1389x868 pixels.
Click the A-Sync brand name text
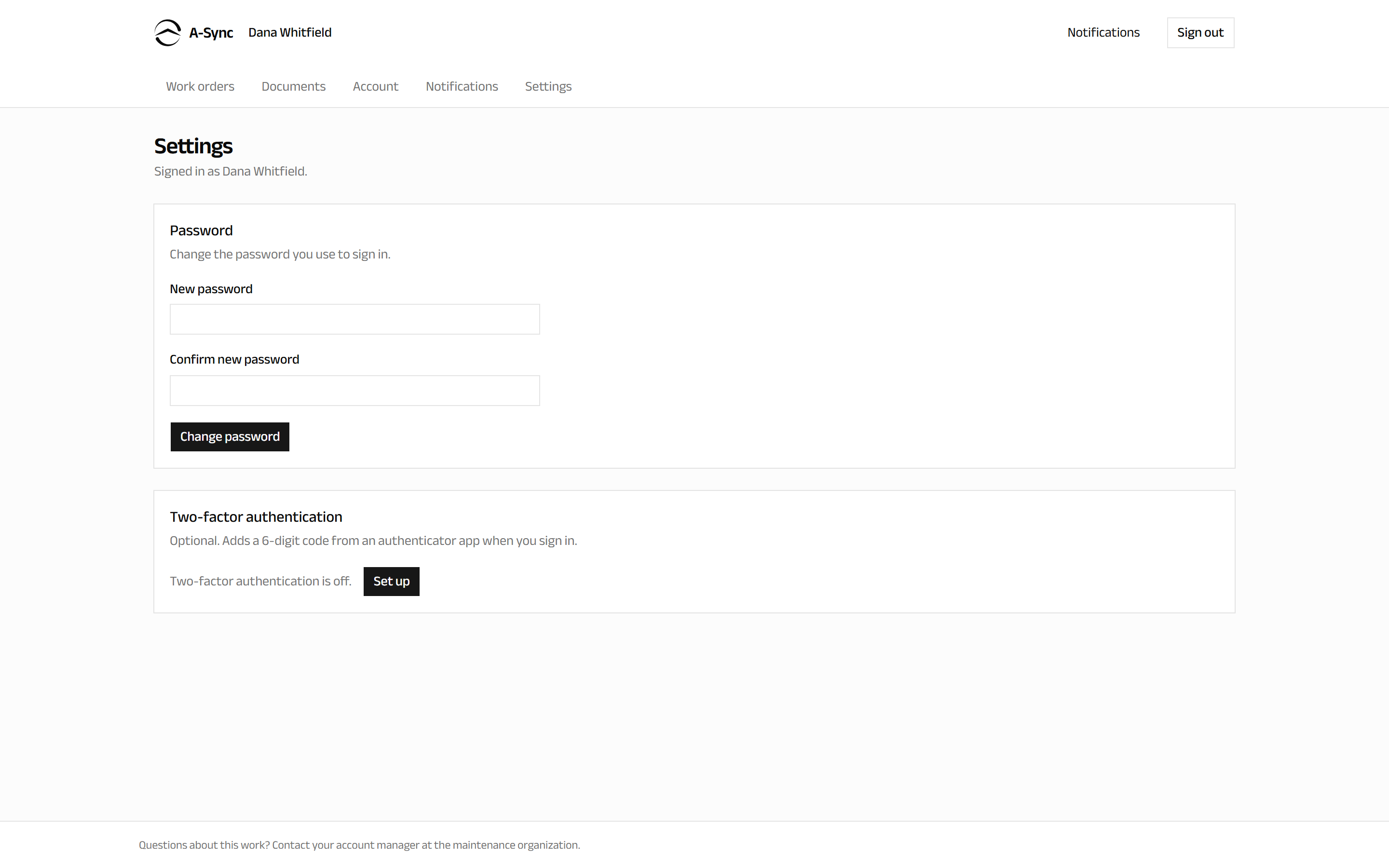tap(211, 33)
